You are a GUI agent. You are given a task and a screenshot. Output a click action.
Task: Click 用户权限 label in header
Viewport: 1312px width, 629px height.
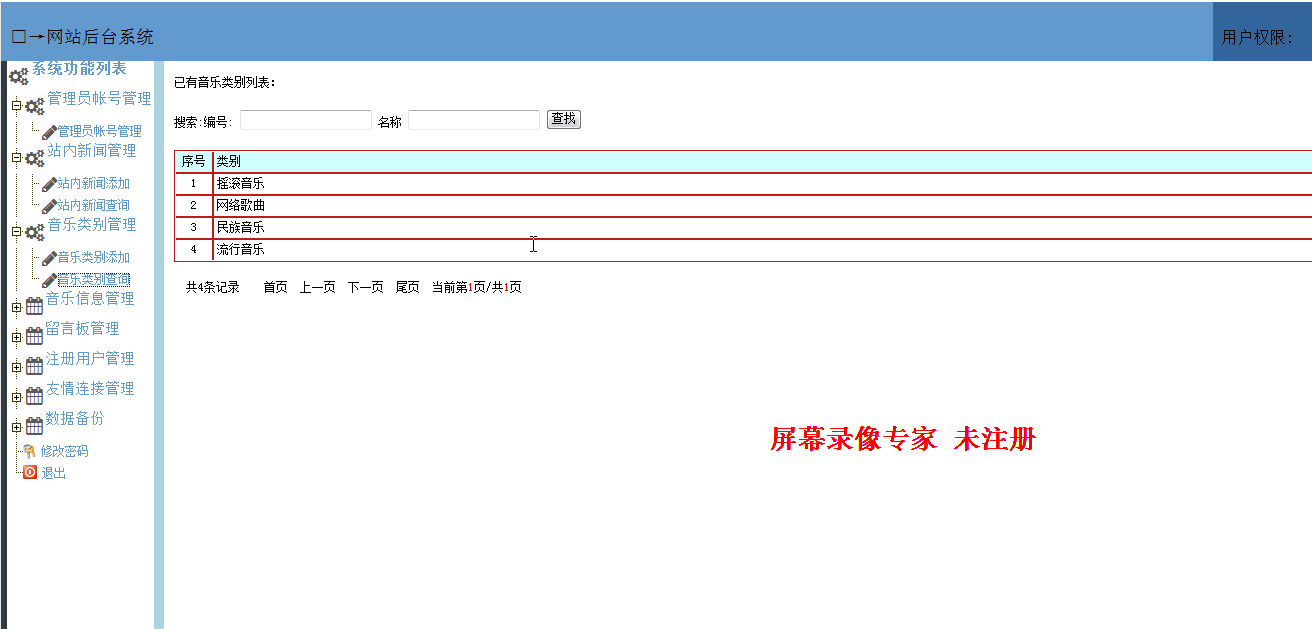[1257, 37]
